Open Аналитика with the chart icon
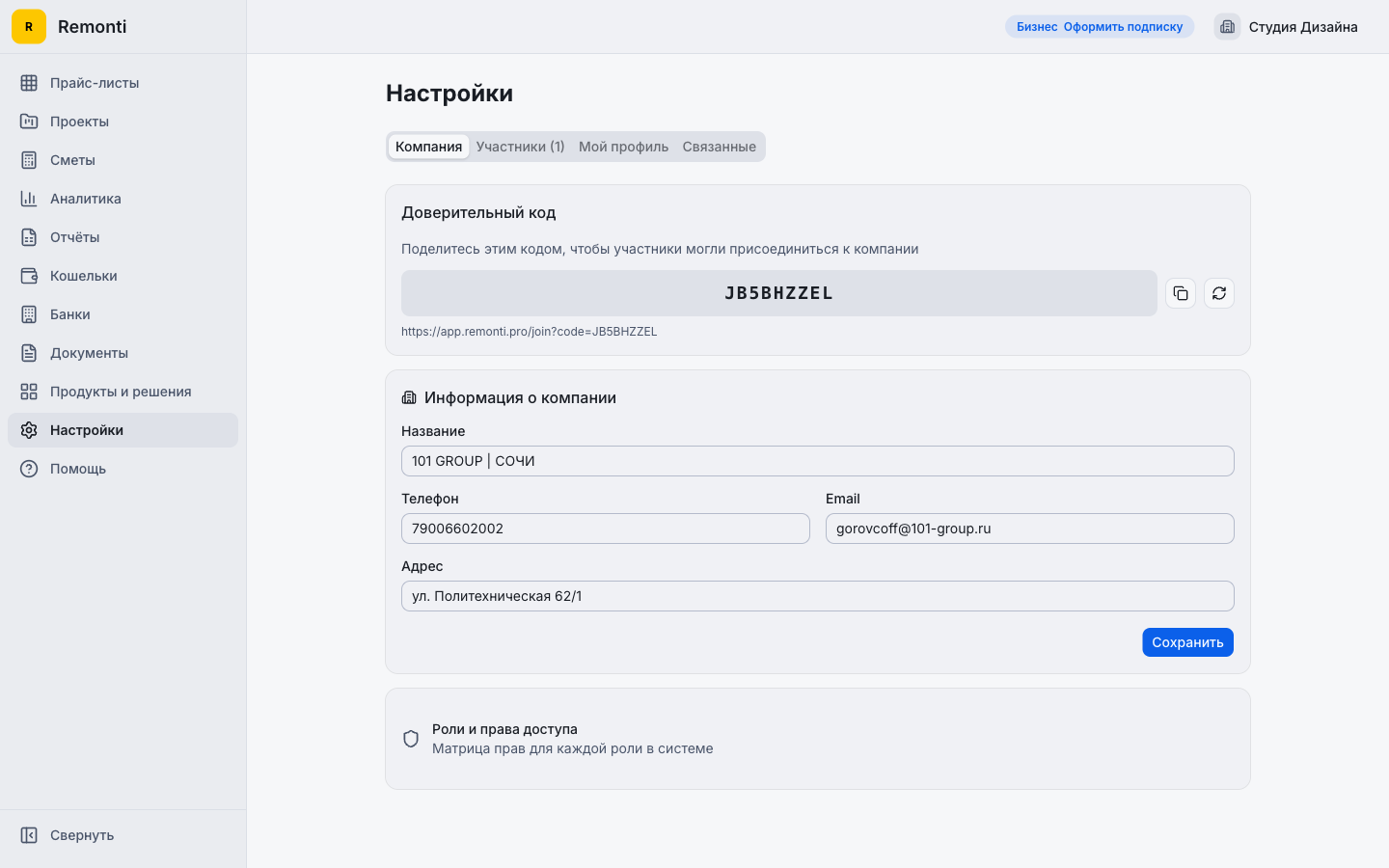This screenshot has width=1389, height=868. pos(28,199)
